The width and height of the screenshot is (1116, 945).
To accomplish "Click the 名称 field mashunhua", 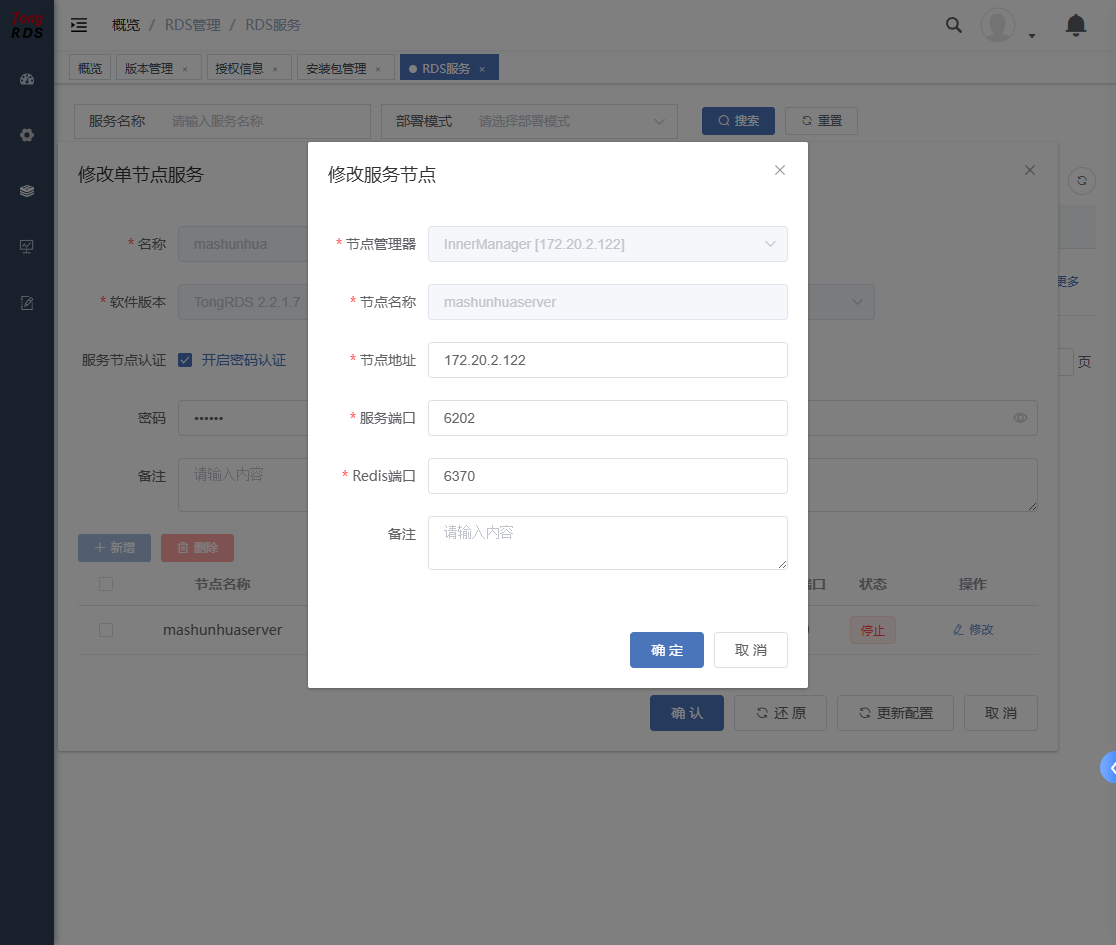I will coord(242,244).
